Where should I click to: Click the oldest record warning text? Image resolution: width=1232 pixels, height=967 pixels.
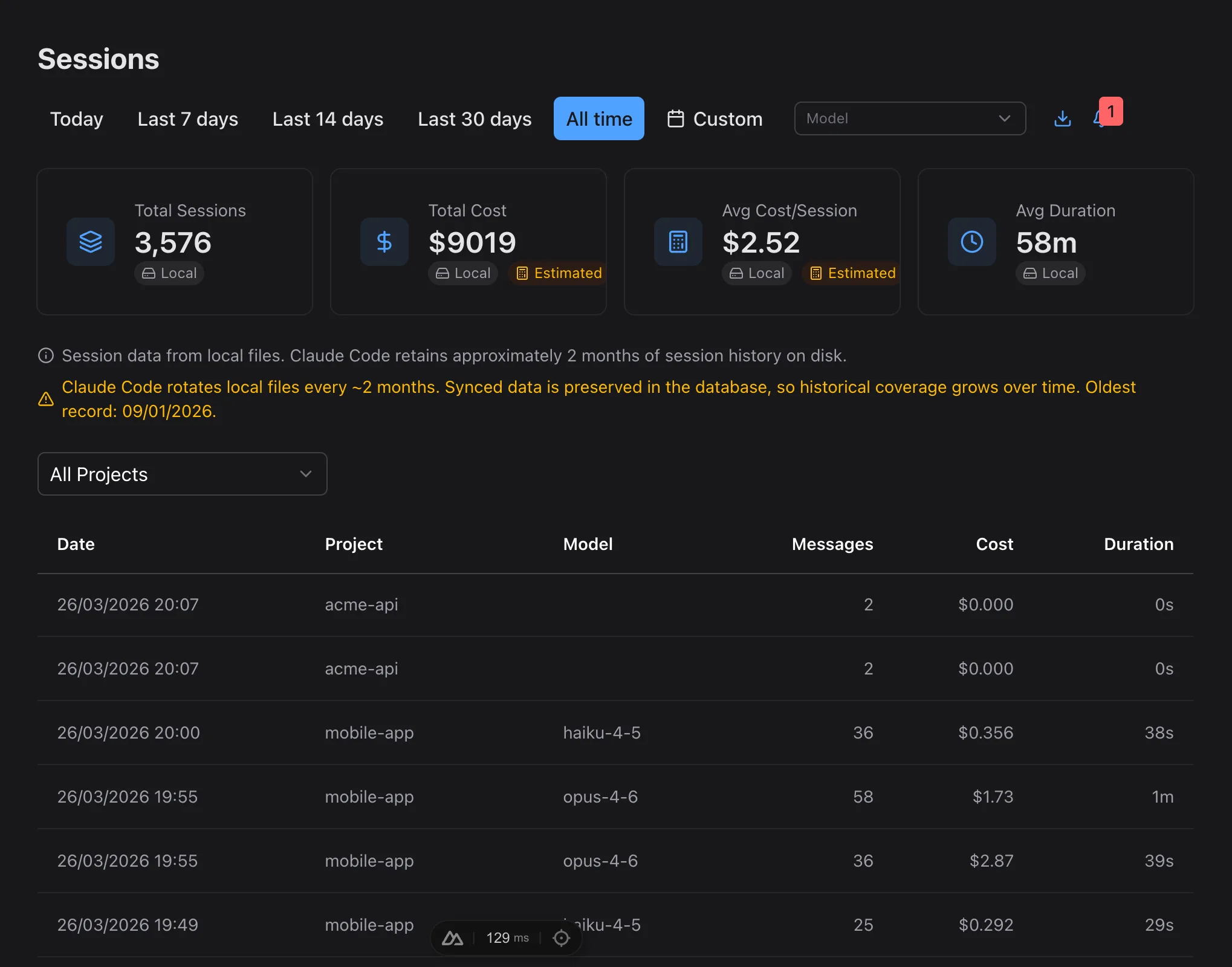(598, 399)
